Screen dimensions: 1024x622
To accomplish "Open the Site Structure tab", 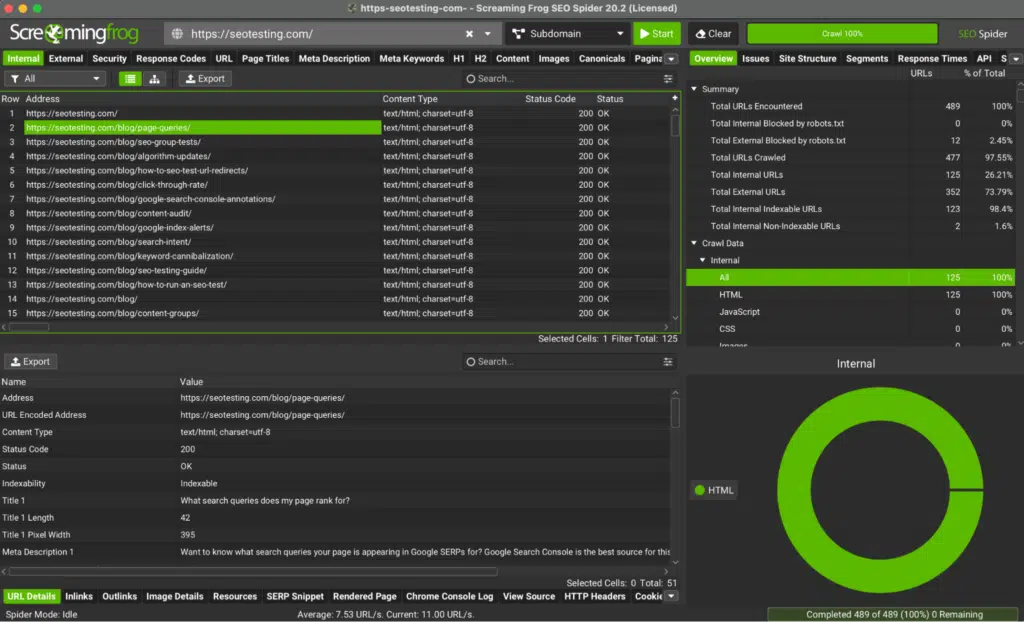I will [x=807, y=58].
